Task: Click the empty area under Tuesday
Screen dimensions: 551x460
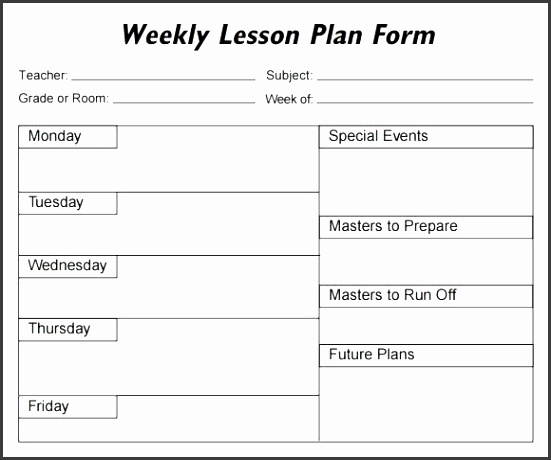Action: 169,235
